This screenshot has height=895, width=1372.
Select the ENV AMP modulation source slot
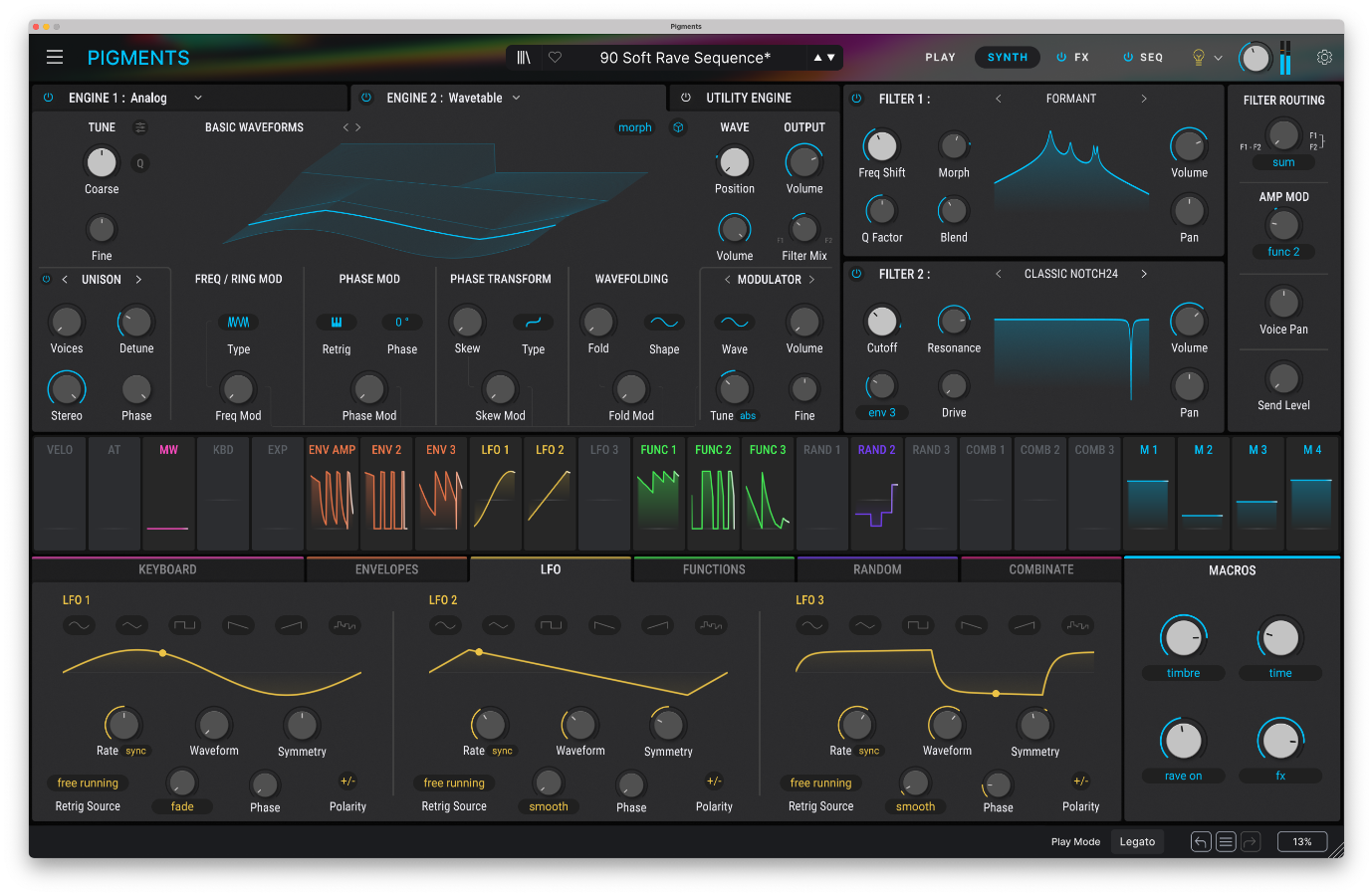tap(332, 494)
